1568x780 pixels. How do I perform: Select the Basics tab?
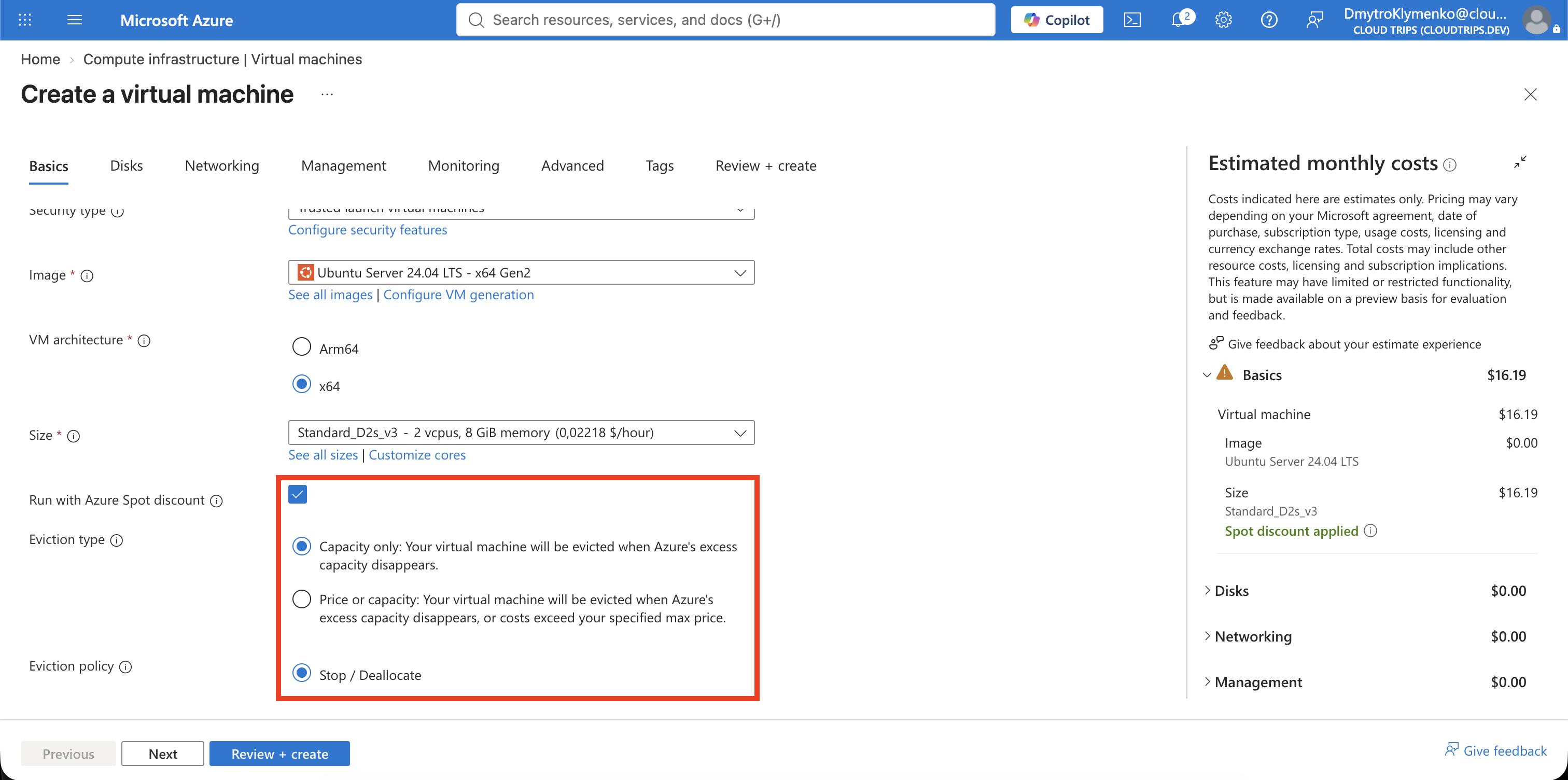(49, 165)
